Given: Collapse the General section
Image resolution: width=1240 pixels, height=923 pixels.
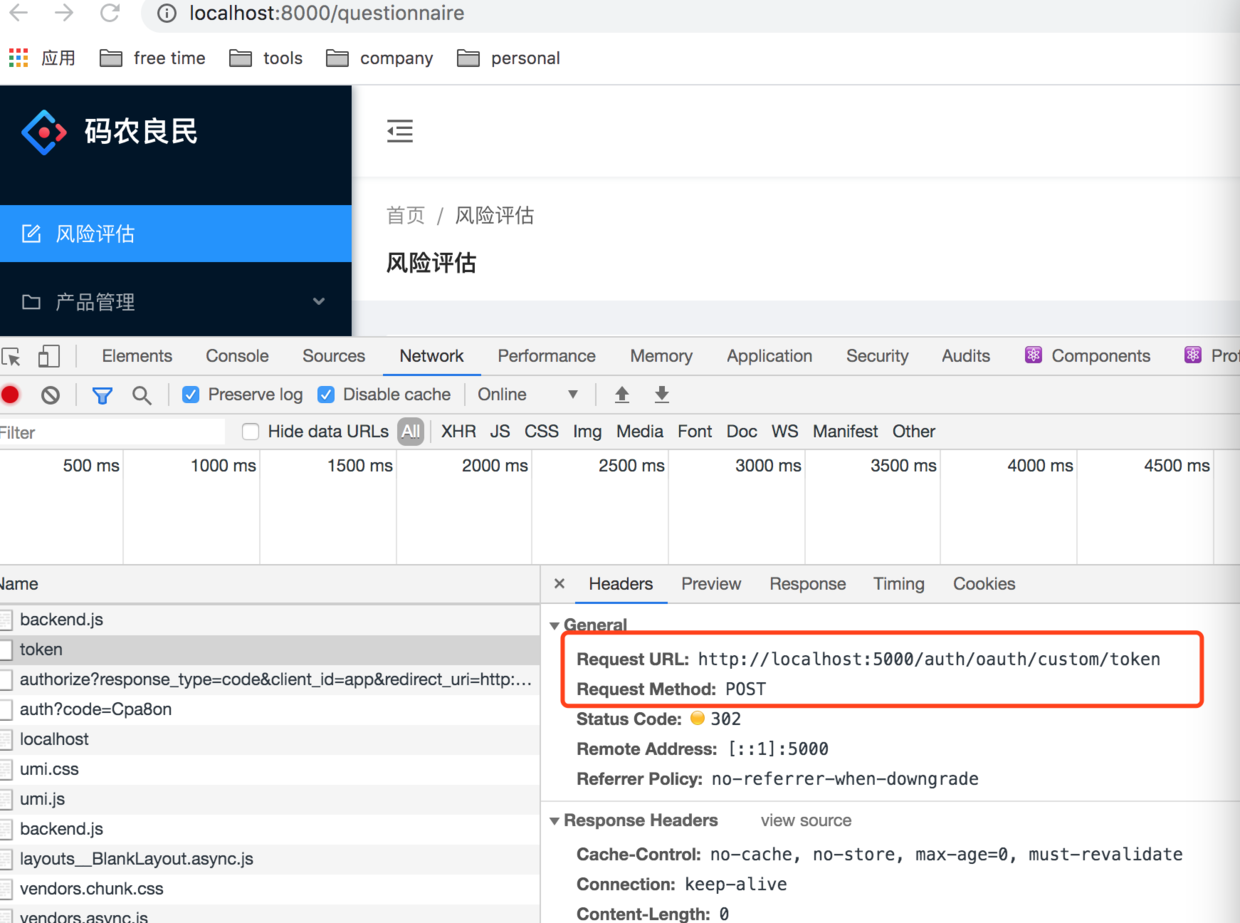Looking at the screenshot, I should (x=555, y=626).
